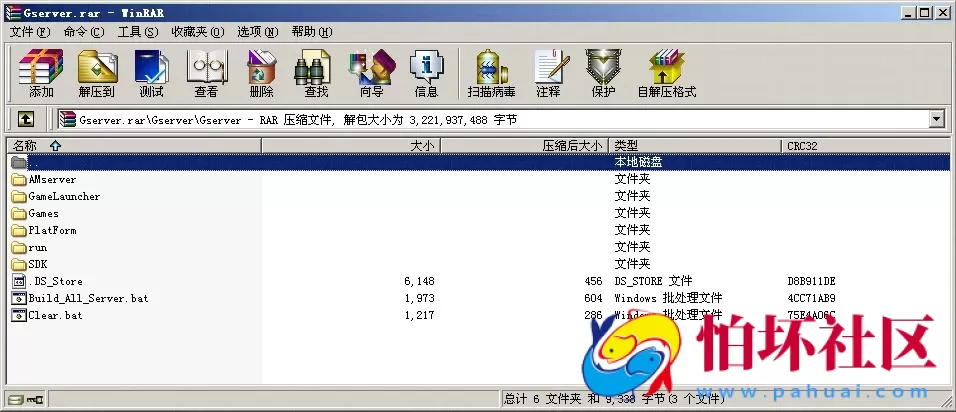Viewport: 956px width, 412px height.
Task: Open the 选项(N) menu
Action: tap(257, 32)
